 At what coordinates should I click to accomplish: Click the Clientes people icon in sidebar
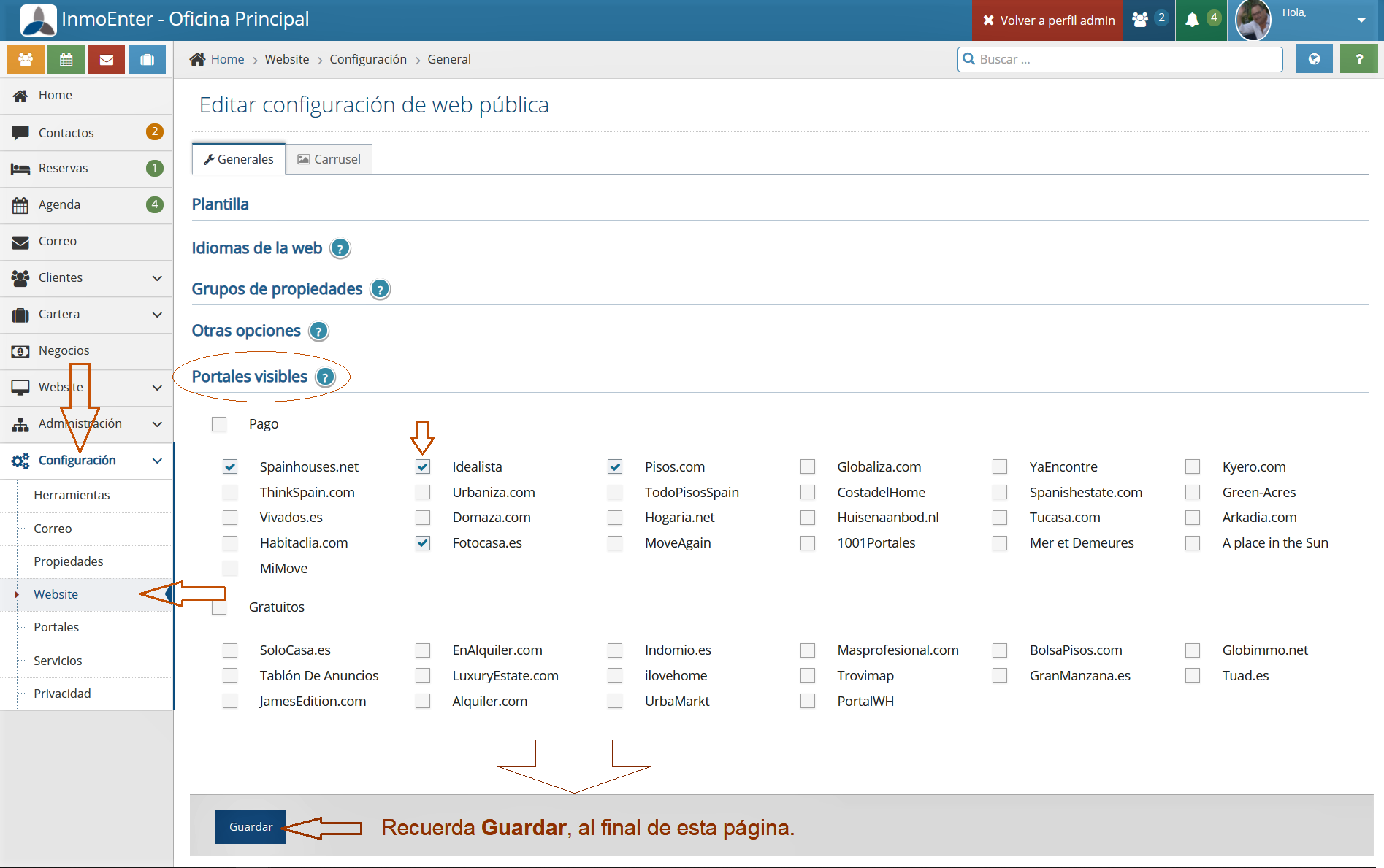click(x=20, y=278)
